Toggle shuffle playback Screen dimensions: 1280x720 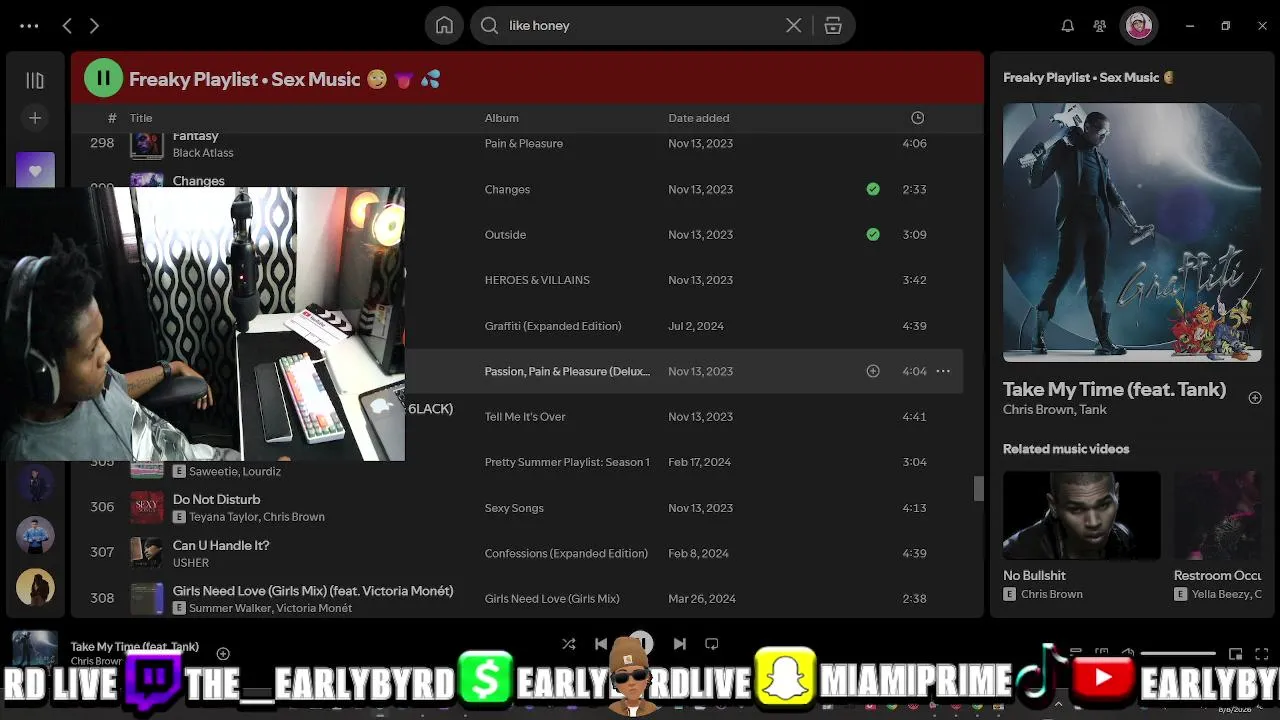(x=568, y=644)
